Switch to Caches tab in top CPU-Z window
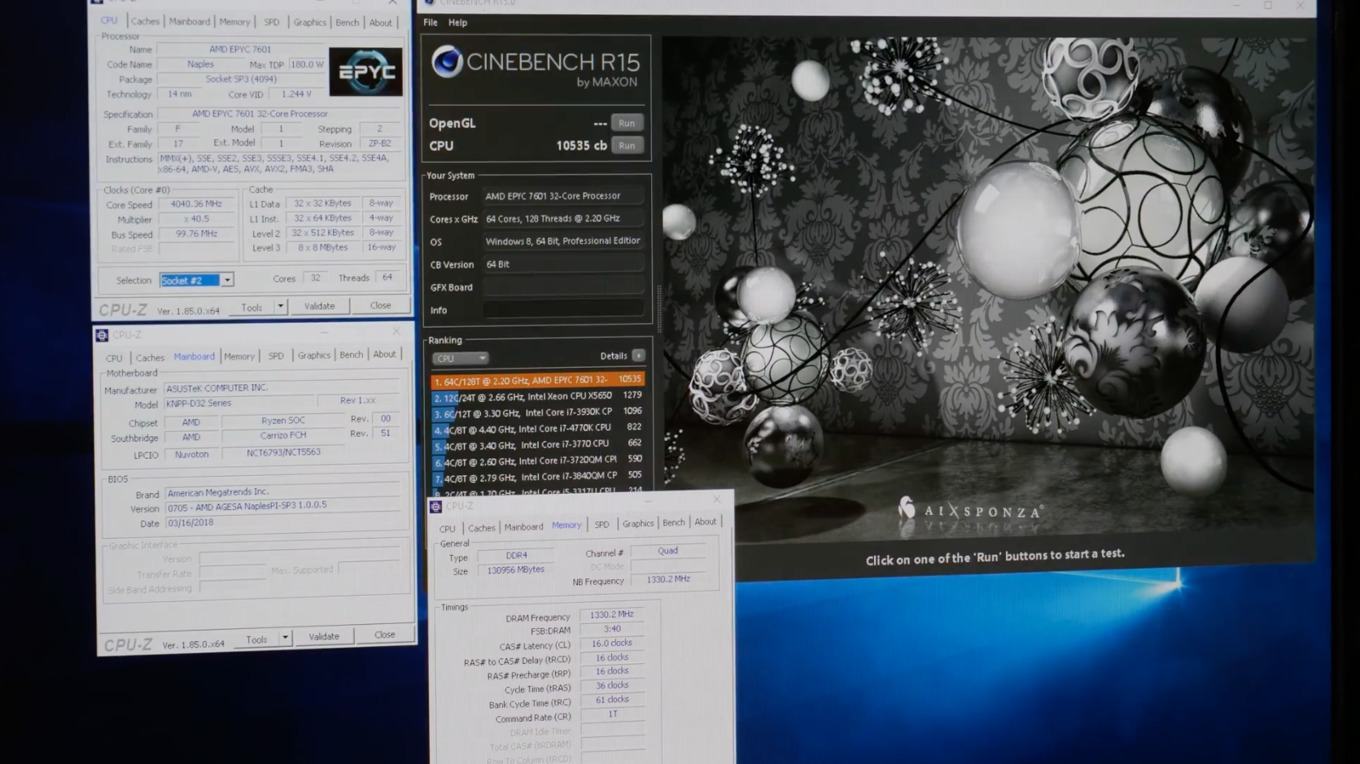This screenshot has width=1360, height=764. (x=145, y=21)
